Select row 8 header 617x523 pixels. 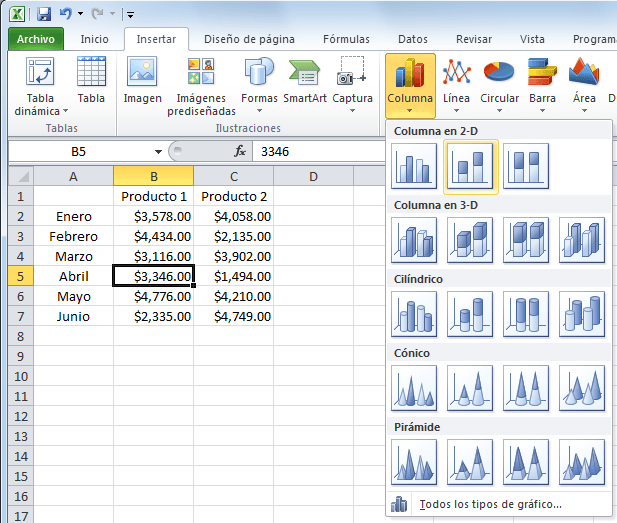21,336
